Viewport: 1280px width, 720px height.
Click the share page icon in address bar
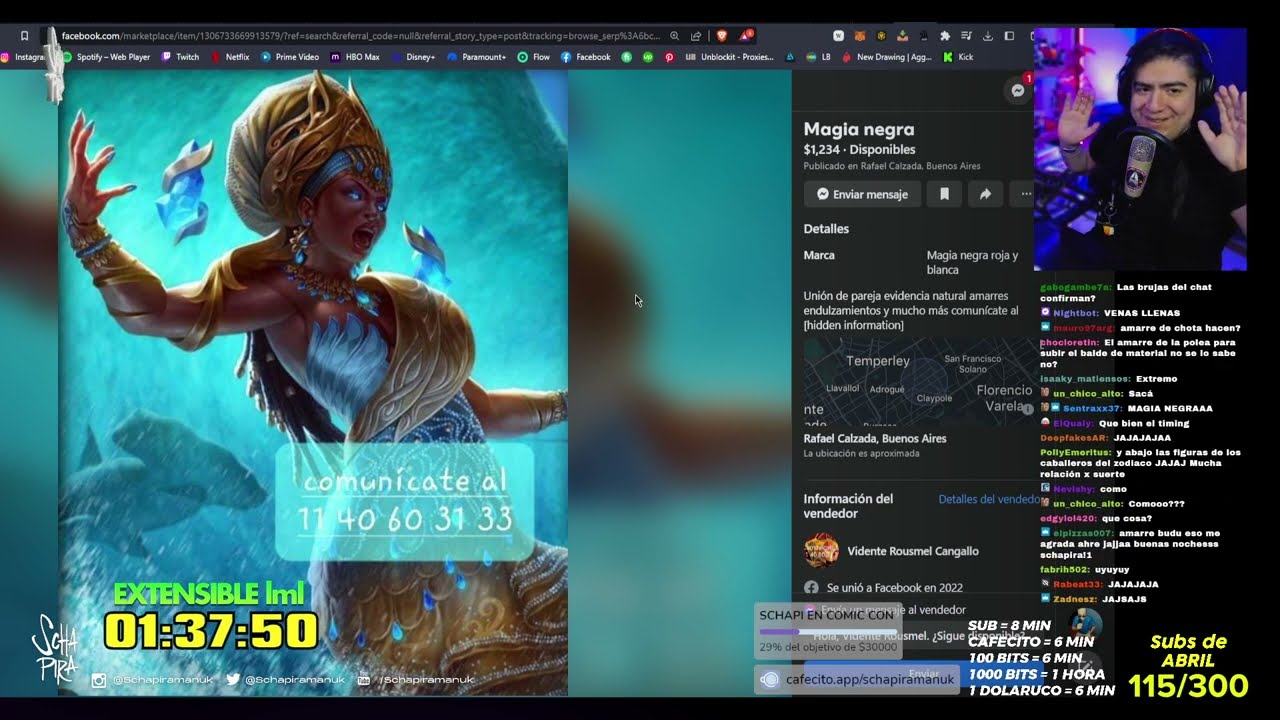click(x=696, y=36)
